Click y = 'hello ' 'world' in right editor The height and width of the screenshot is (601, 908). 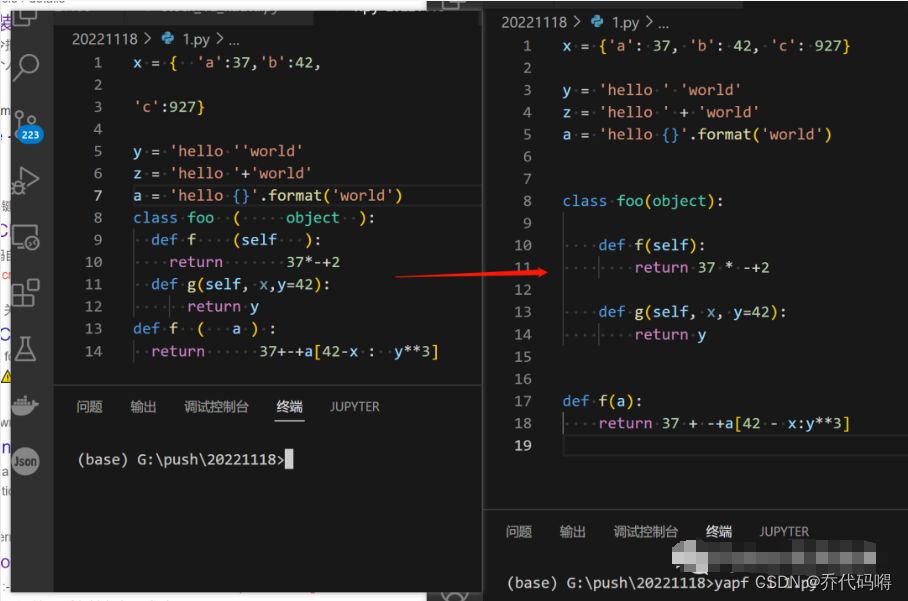(x=652, y=90)
